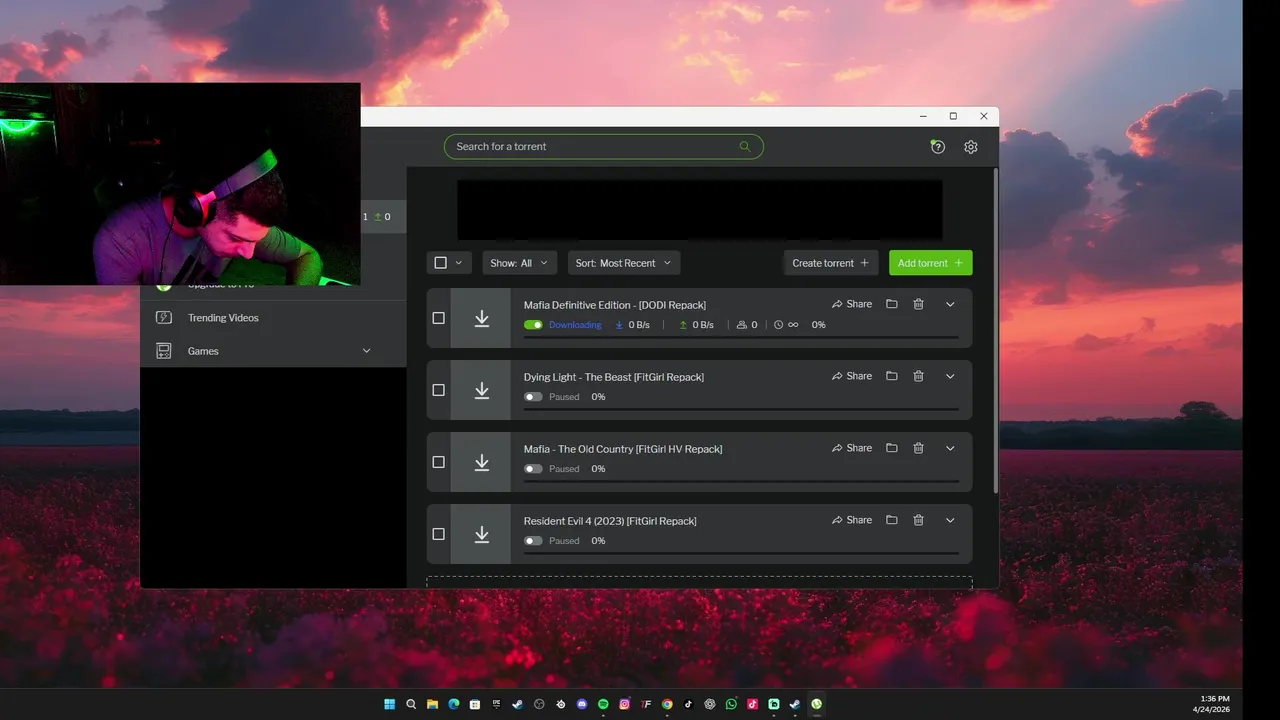
Task: Delete the Dying Light - The Beast torrent with its trash icon
Action: click(918, 376)
